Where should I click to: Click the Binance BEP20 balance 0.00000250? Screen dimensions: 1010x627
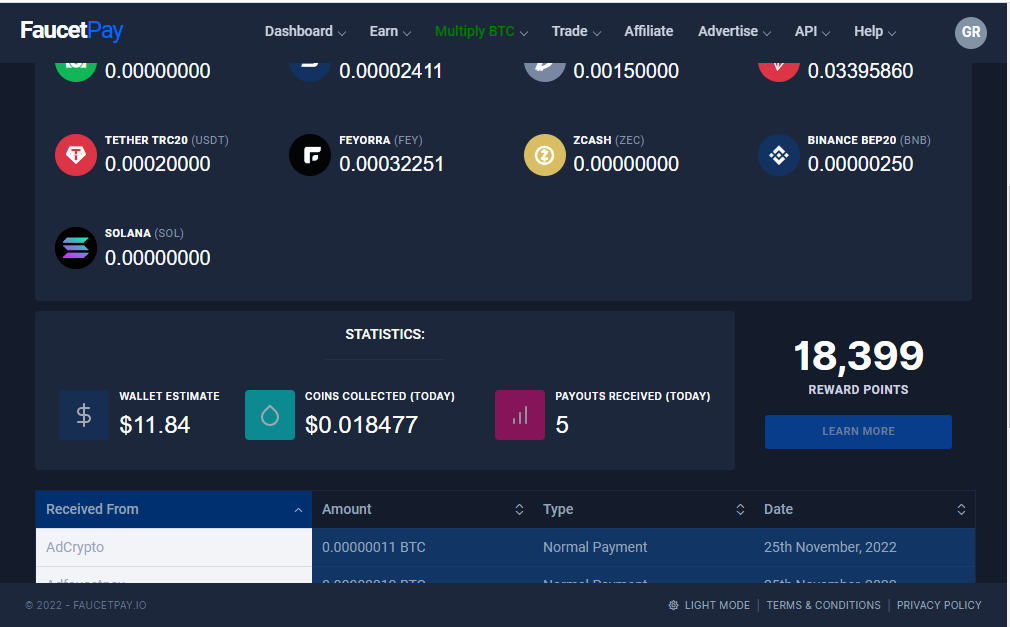click(x=861, y=164)
